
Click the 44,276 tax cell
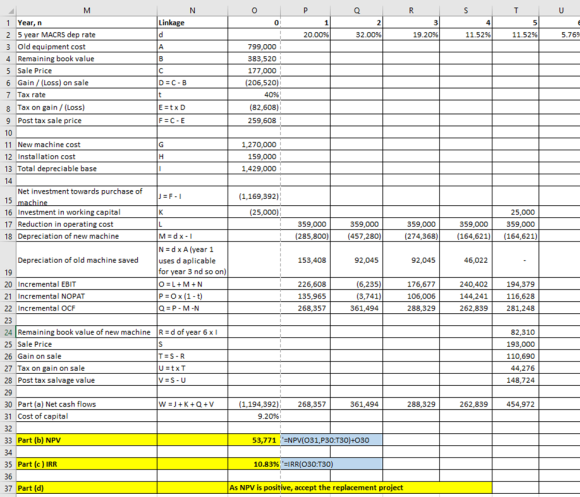coord(516,368)
